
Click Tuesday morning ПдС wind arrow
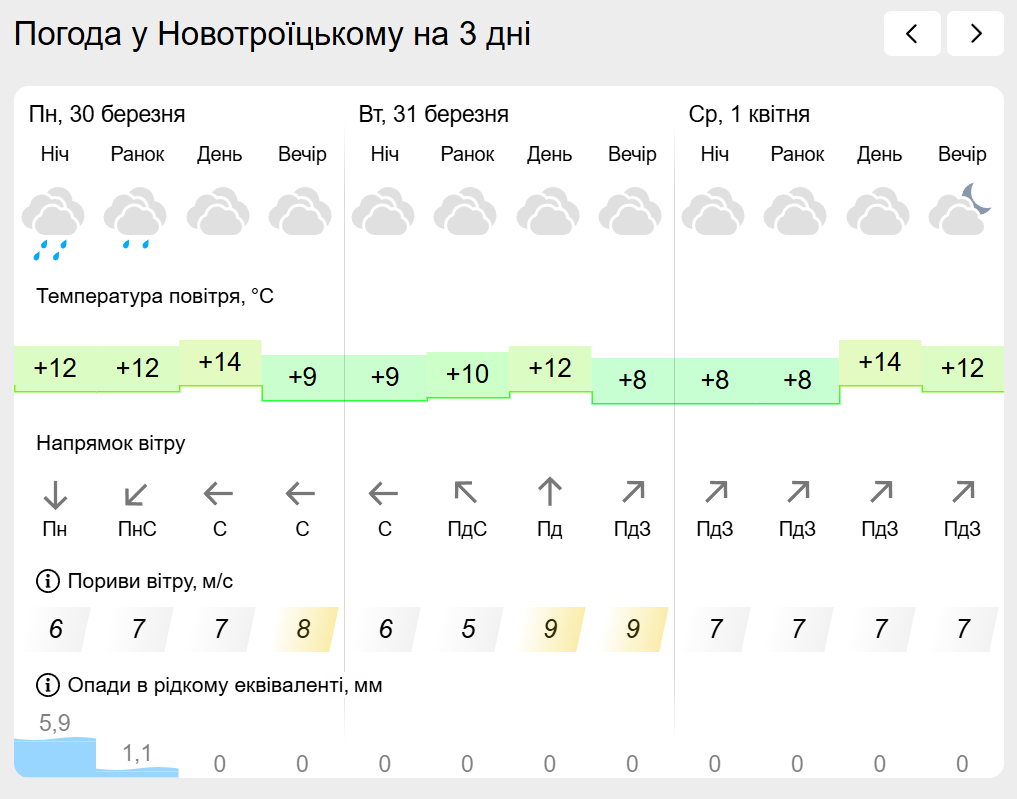(x=467, y=493)
